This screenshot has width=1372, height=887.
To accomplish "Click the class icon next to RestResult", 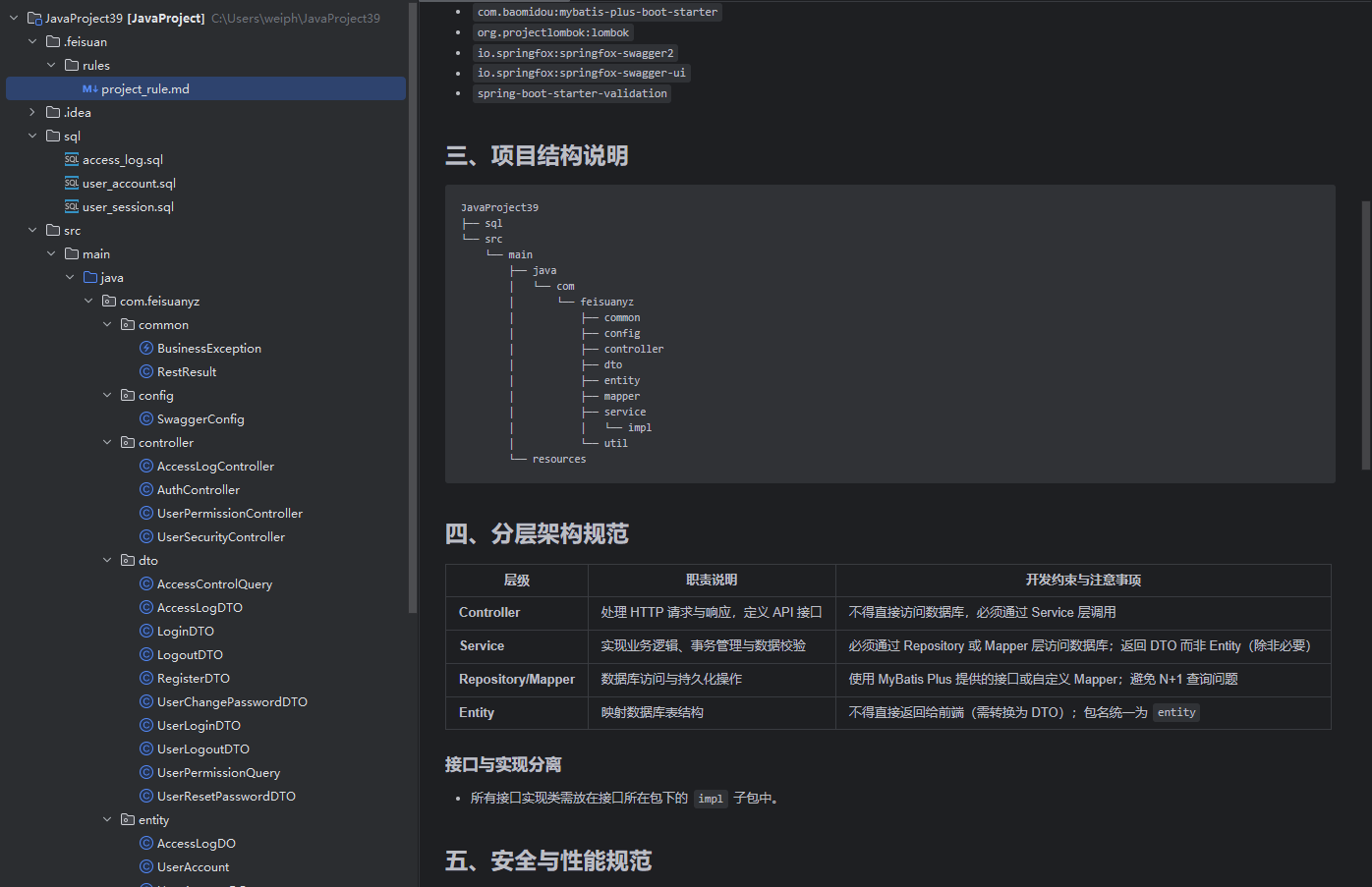I will [x=146, y=372].
